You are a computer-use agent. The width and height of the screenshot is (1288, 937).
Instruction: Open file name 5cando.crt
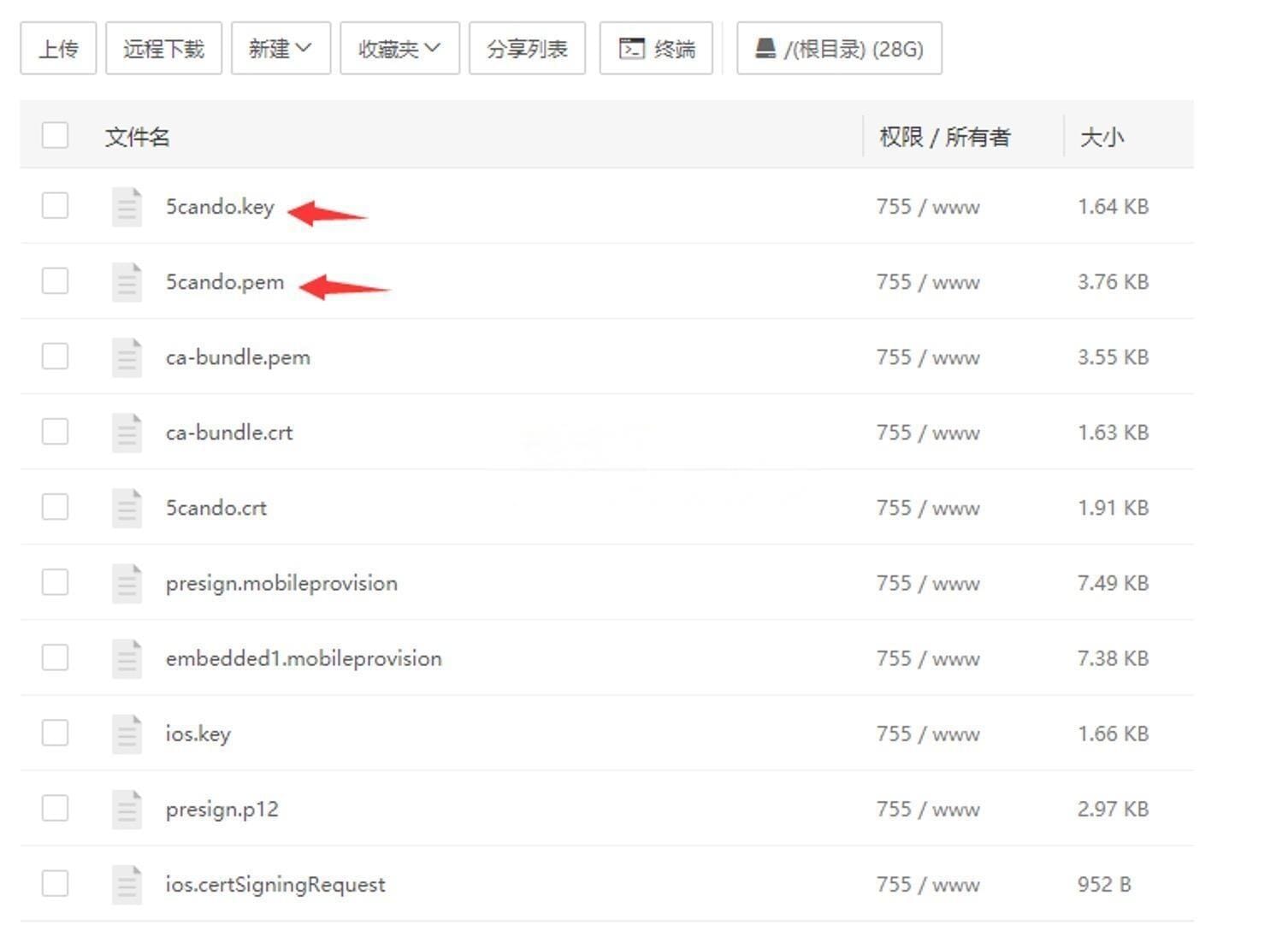[x=216, y=508]
